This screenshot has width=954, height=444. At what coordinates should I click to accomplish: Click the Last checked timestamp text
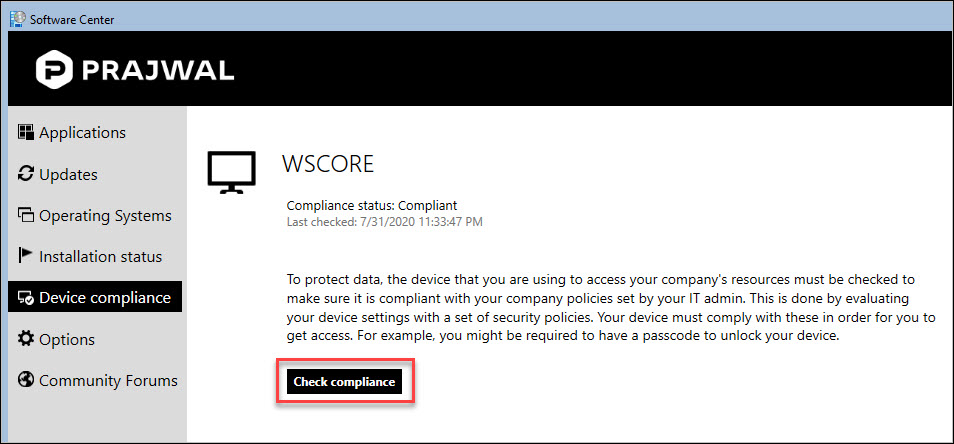[x=385, y=222]
